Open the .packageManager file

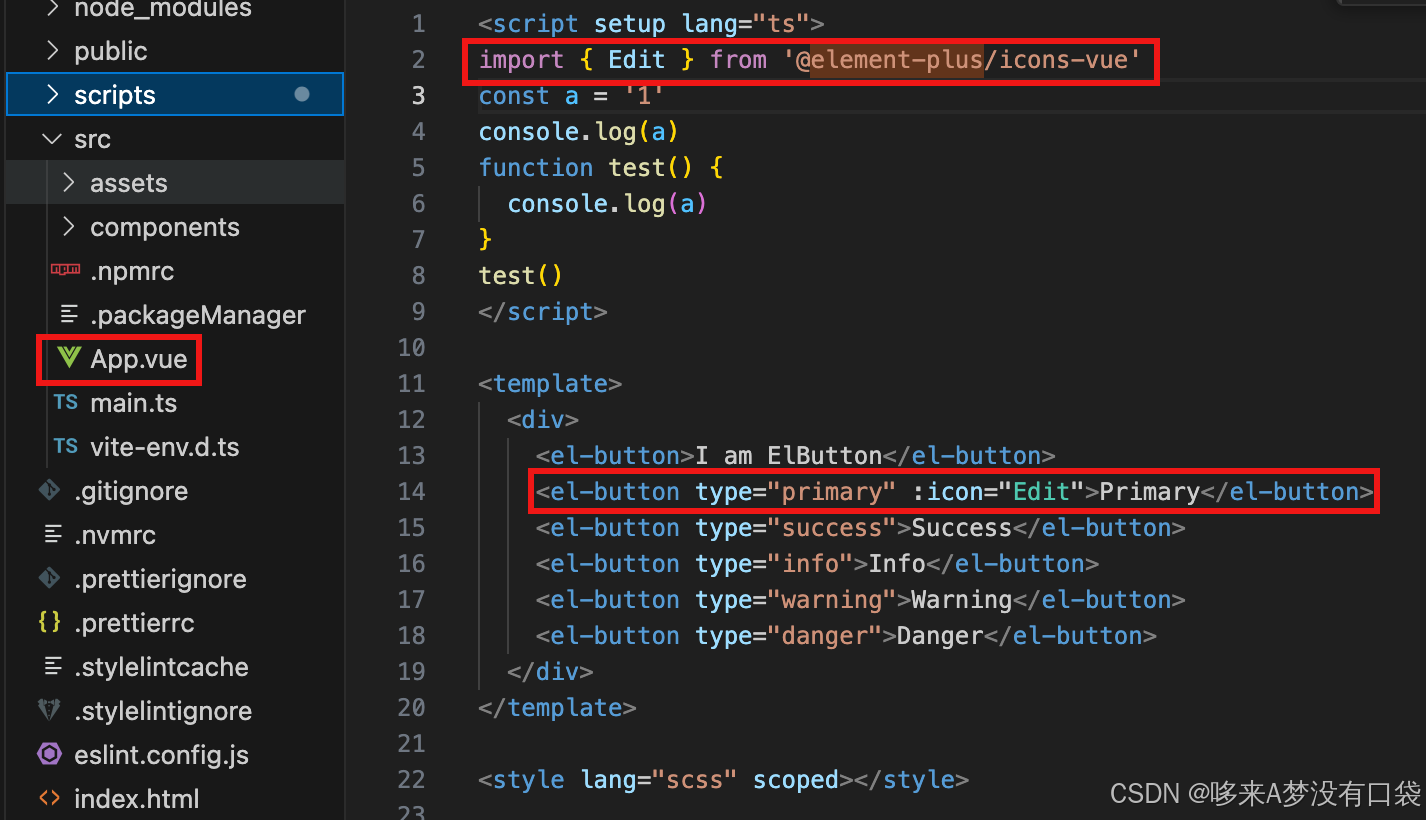198,315
